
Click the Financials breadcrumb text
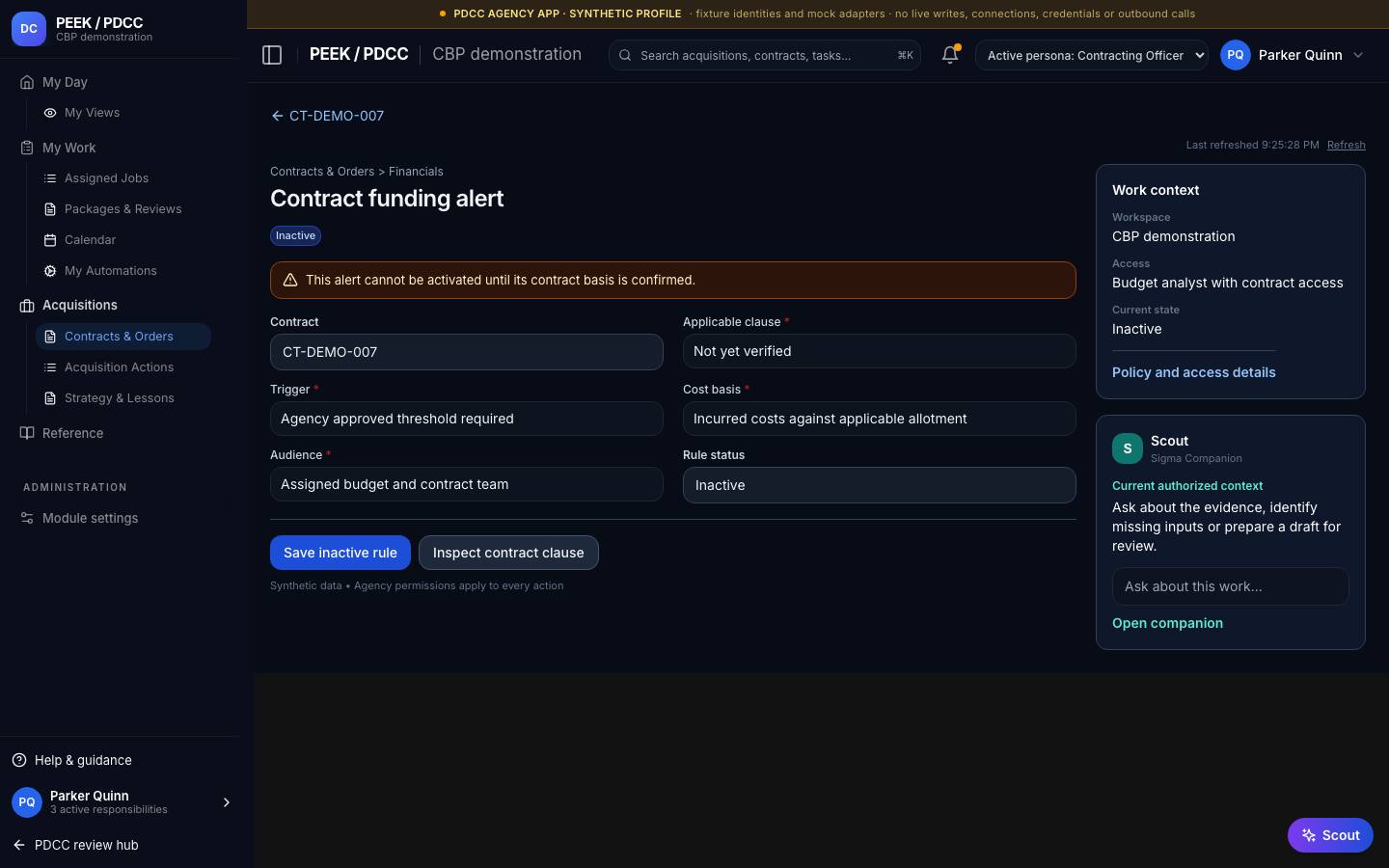click(x=416, y=172)
